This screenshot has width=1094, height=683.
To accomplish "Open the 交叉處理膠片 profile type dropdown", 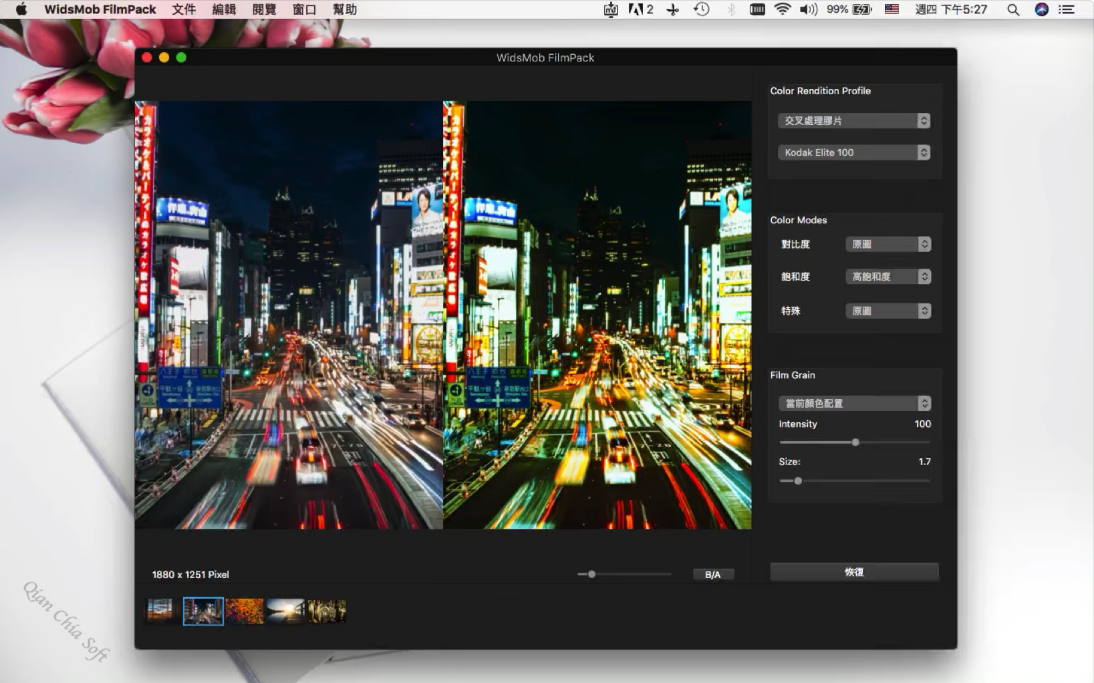I will point(854,121).
